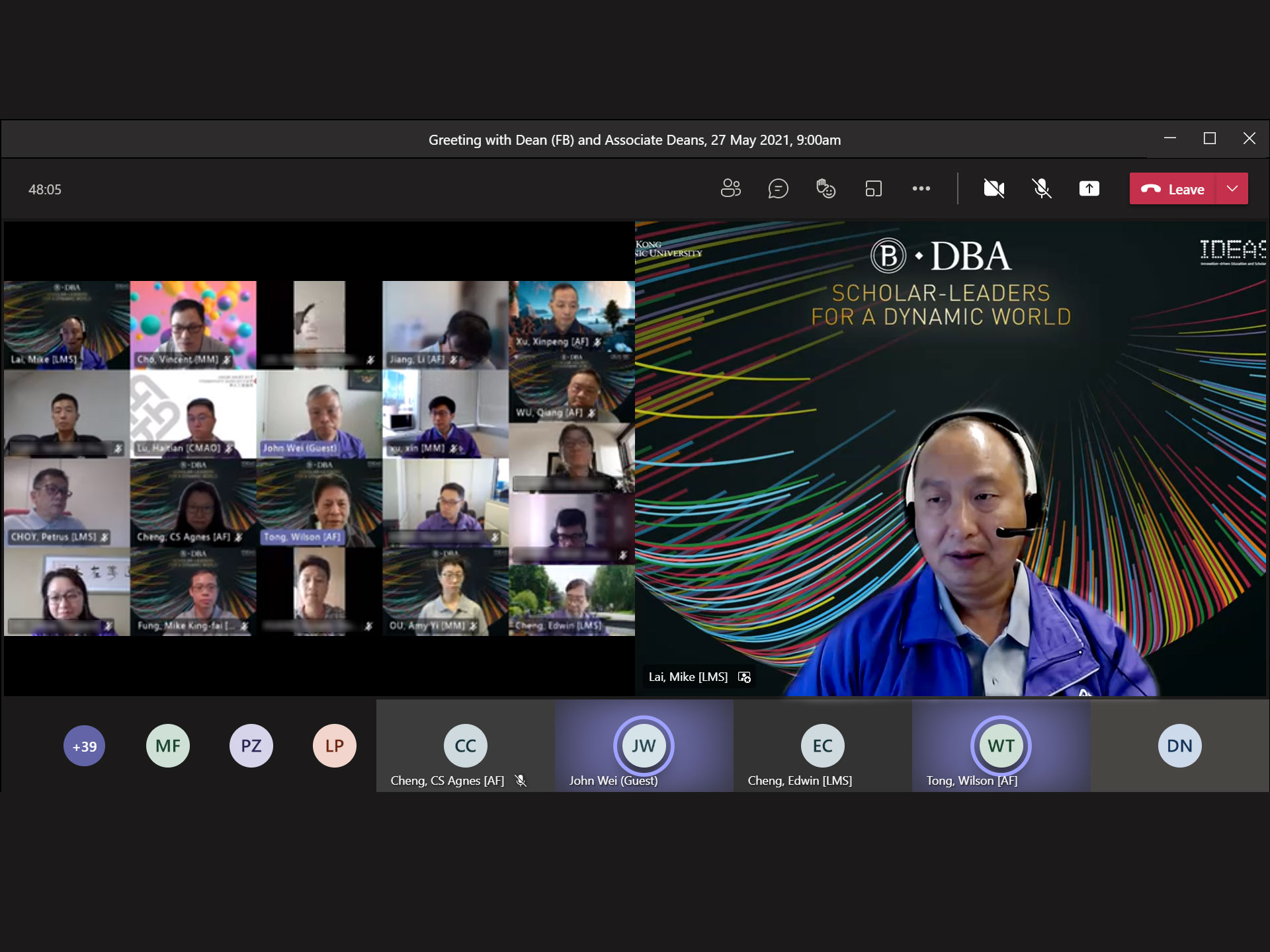Click the DN participant avatar
Image resolution: width=1270 pixels, height=952 pixels.
pyautogui.click(x=1179, y=746)
